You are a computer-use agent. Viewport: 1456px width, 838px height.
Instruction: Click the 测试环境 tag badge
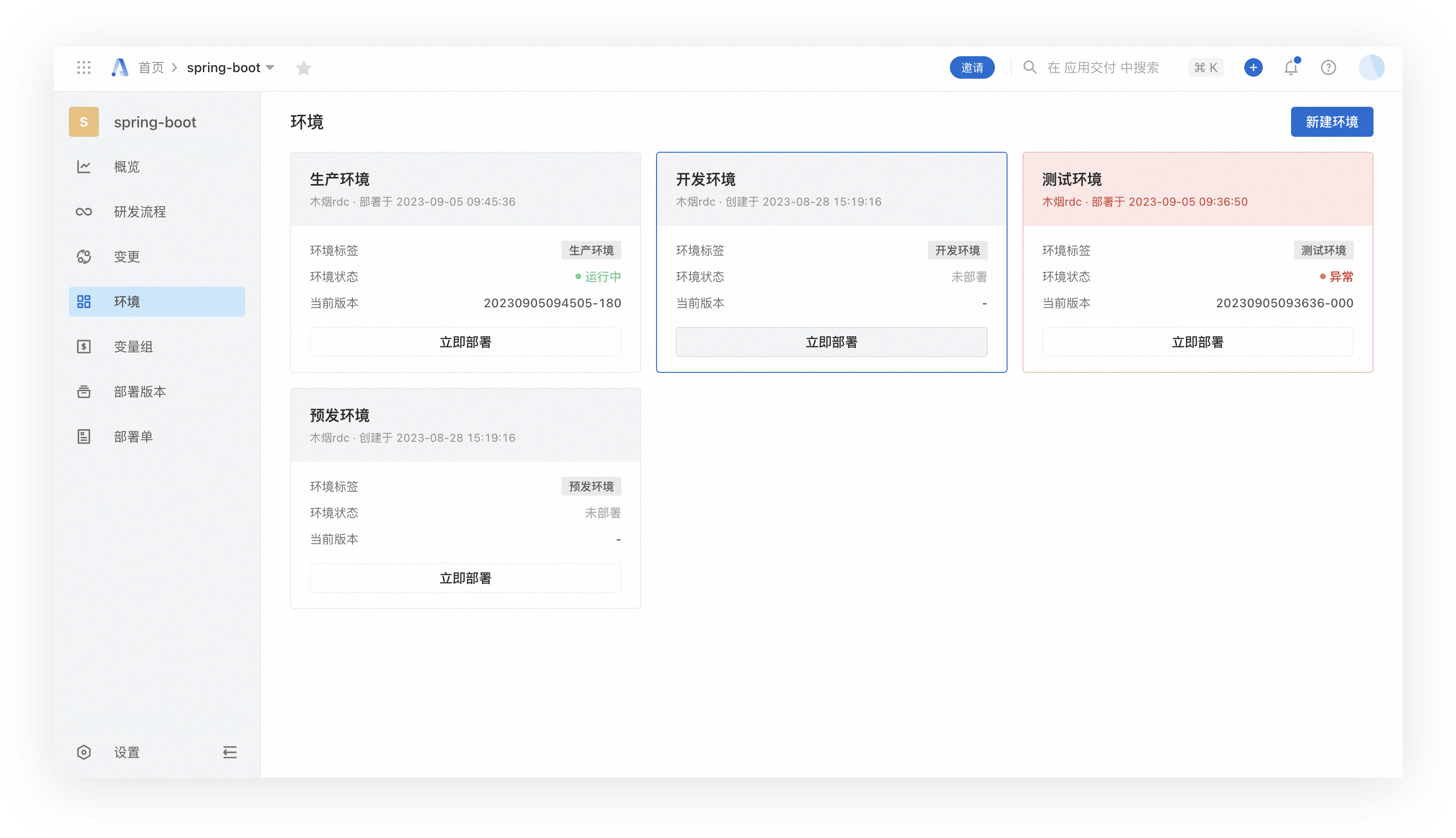pos(1323,250)
